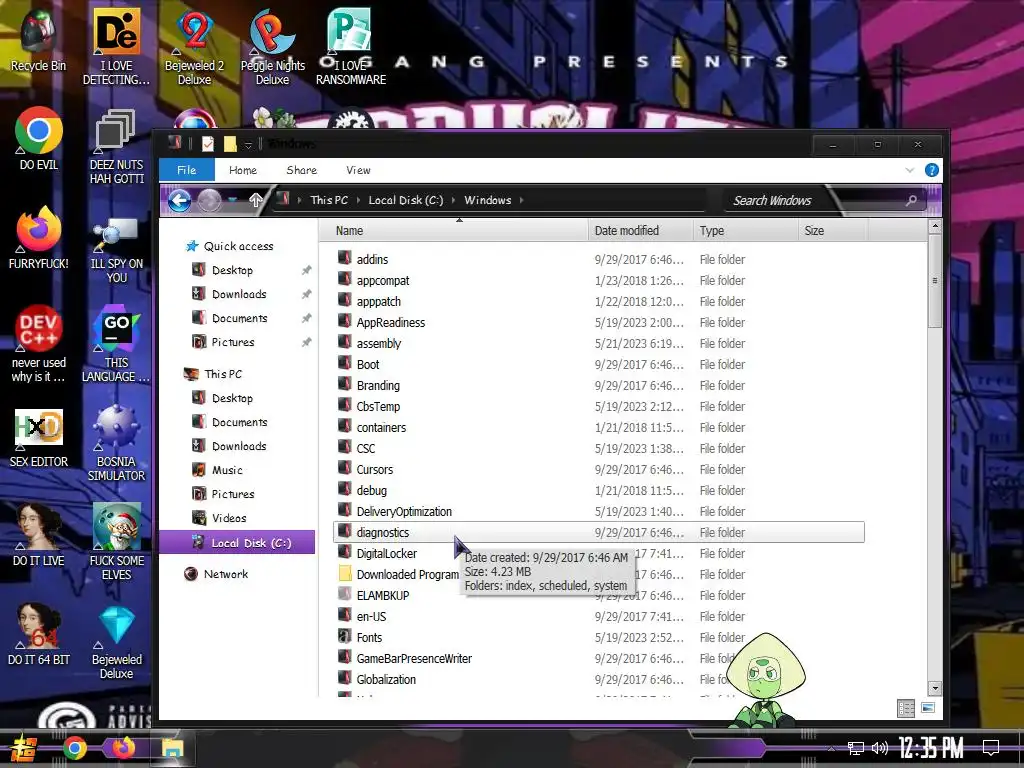Open the Home ribbon tab
Viewport: 1024px width, 768px height.
243,170
